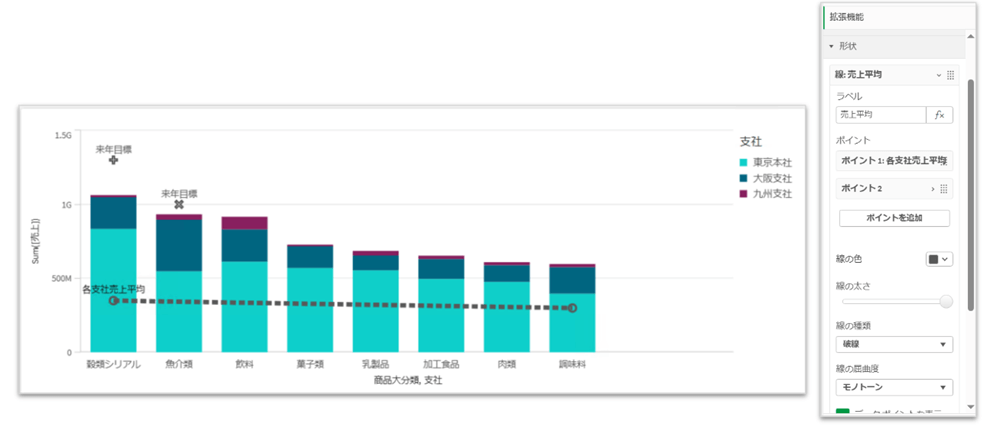Image resolution: width=1000 pixels, height=427 pixels.
Task: Click 大阪支社 in the legend
Action: [x=771, y=177]
